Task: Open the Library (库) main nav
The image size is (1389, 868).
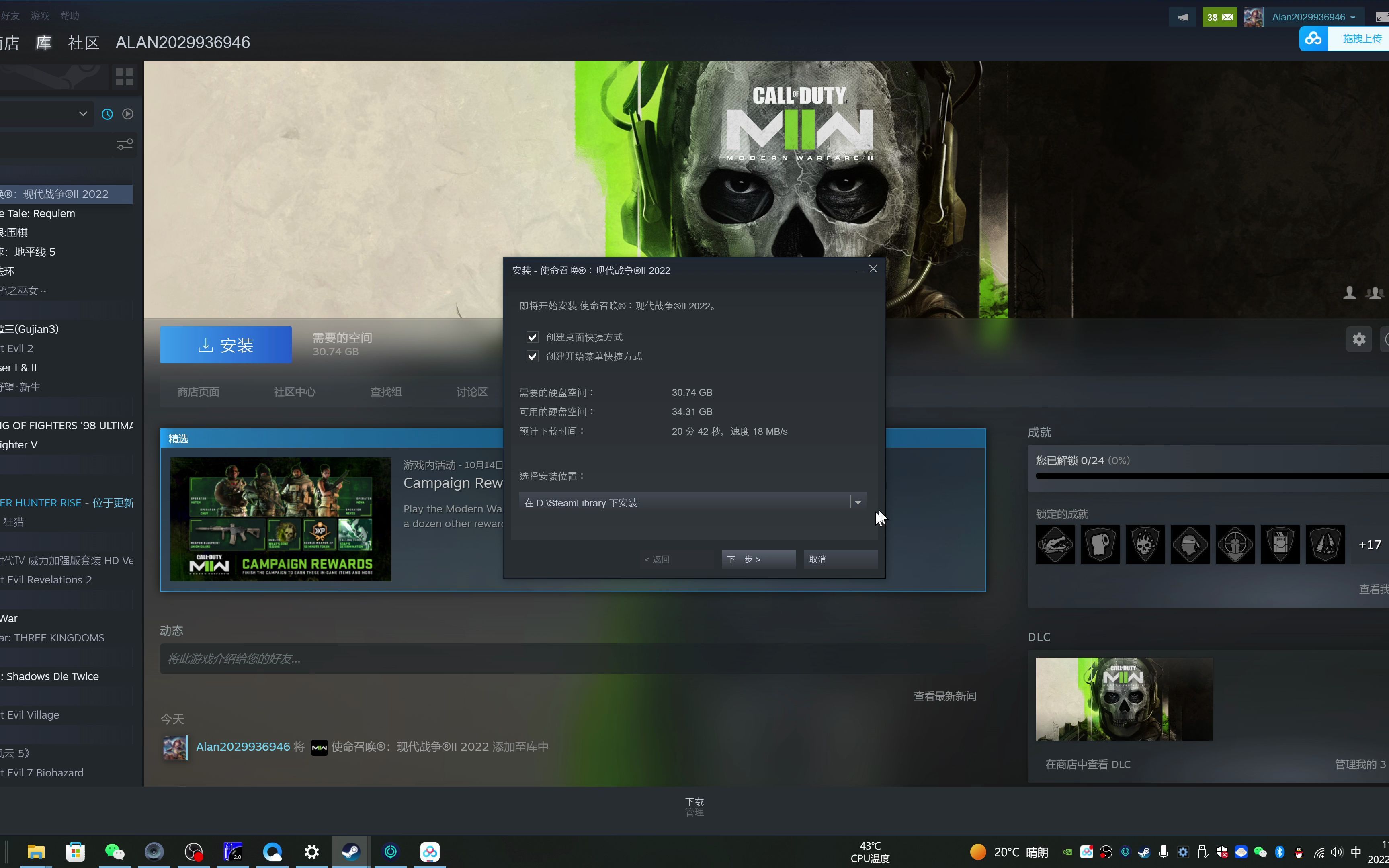Action: (44, 43)
